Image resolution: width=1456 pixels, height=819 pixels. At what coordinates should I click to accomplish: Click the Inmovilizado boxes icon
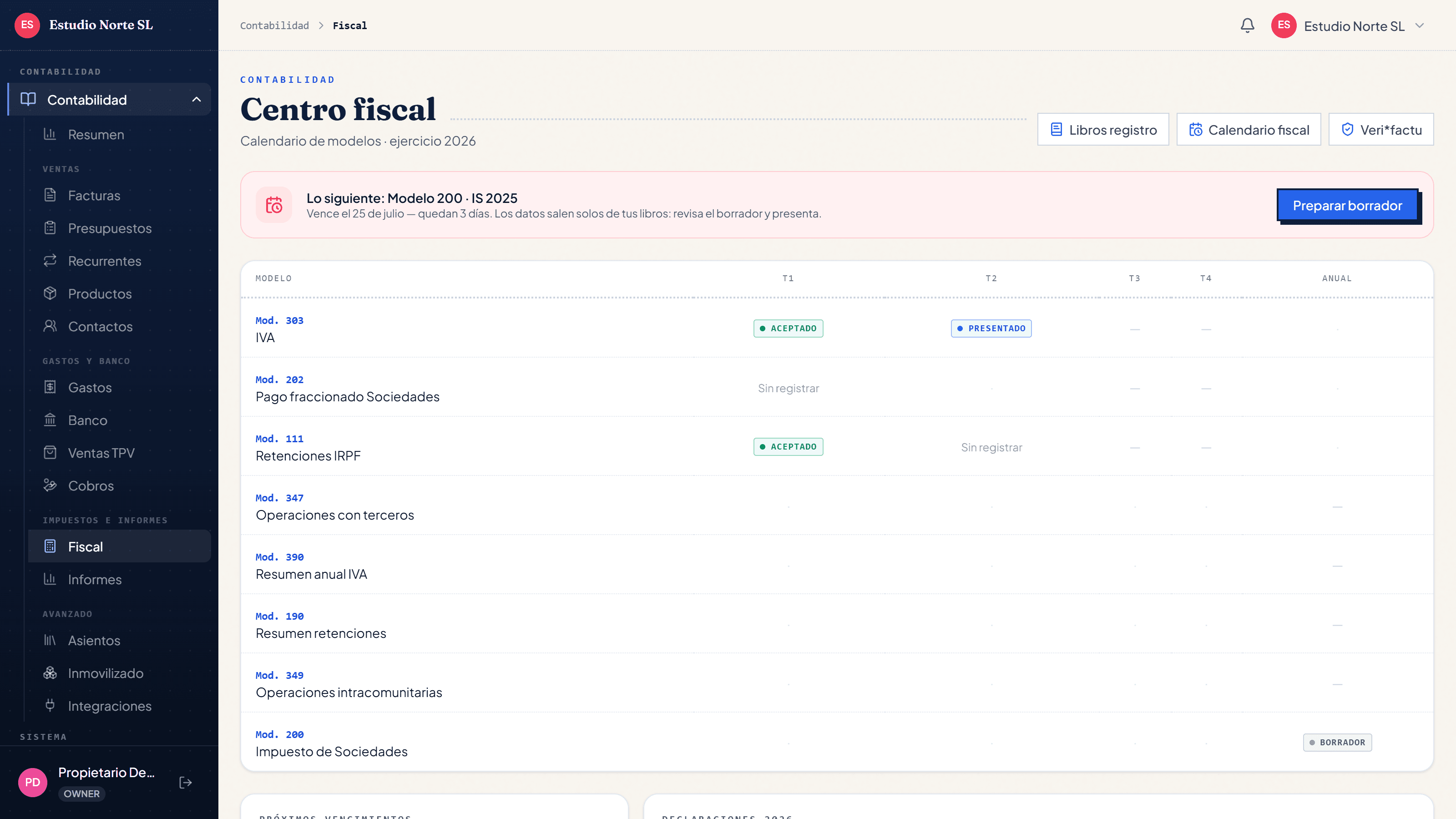coord(50,673)
